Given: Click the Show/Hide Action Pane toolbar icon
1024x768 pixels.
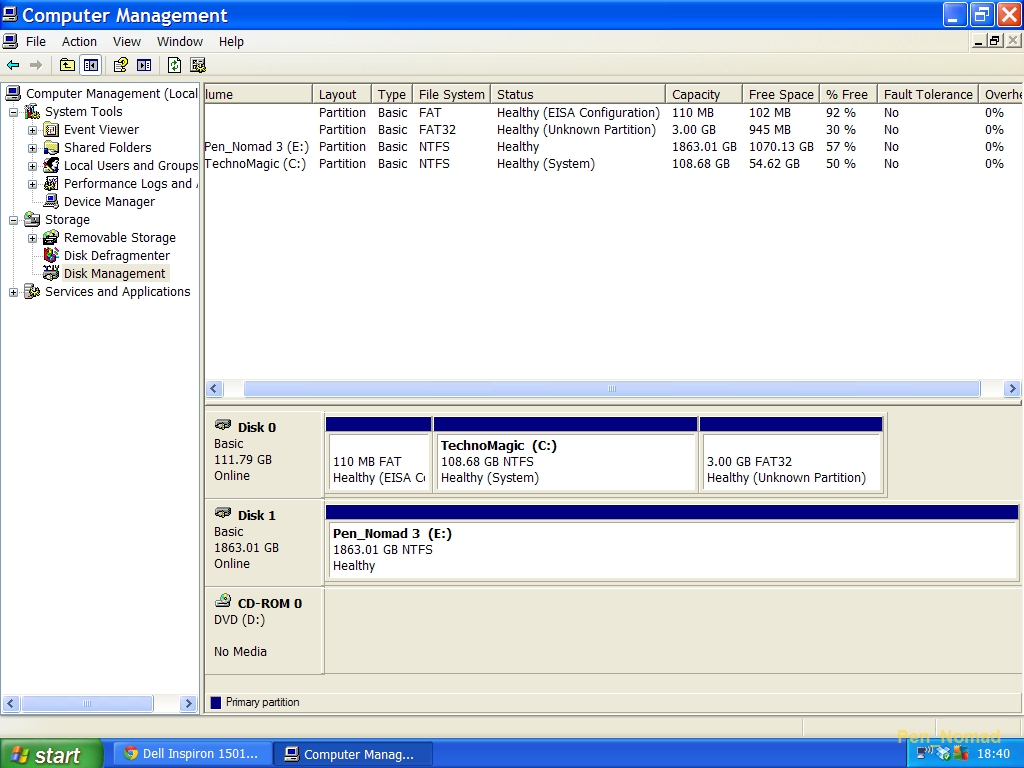Looking at the screenshot, I should click(144, 65).
